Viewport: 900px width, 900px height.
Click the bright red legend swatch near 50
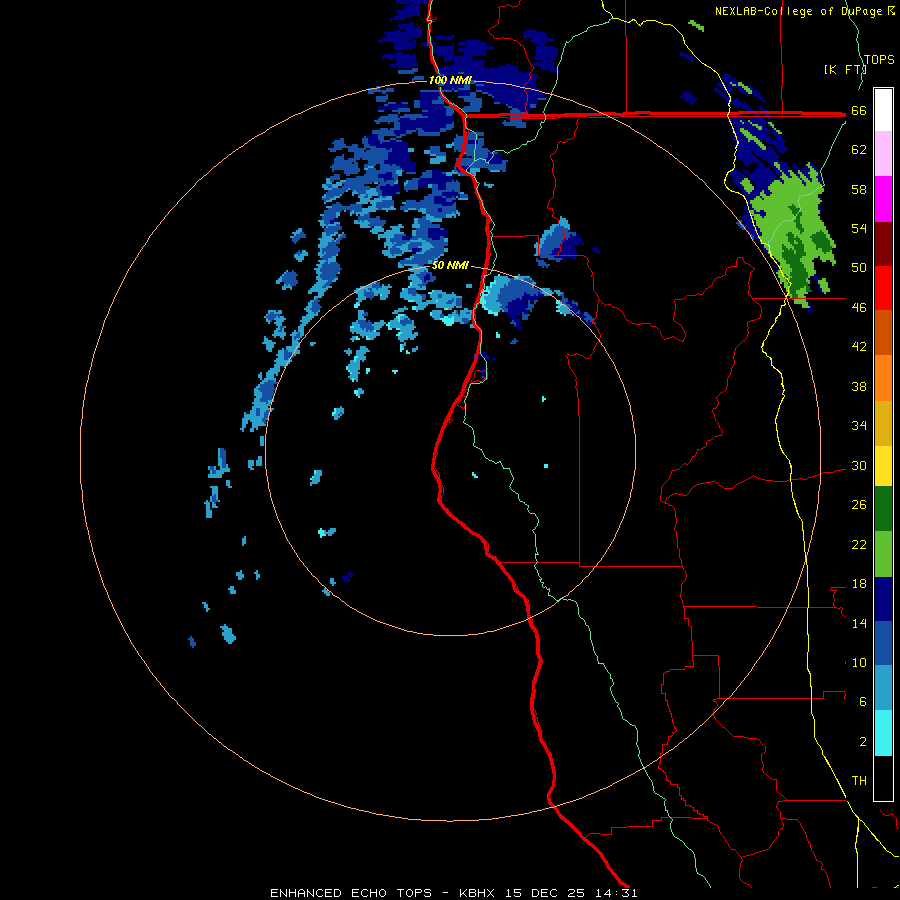click(883, 288)
